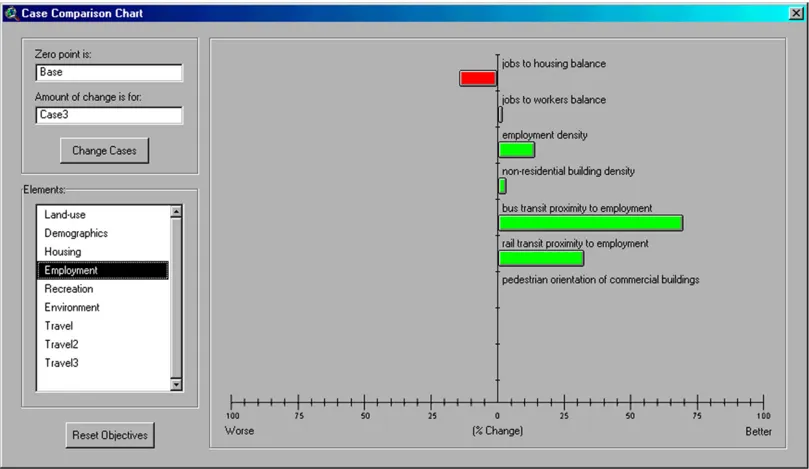Click the Zero point Base field
This screenshot has height=469, width=809.
pyautogui.click(x=109, y=72)
